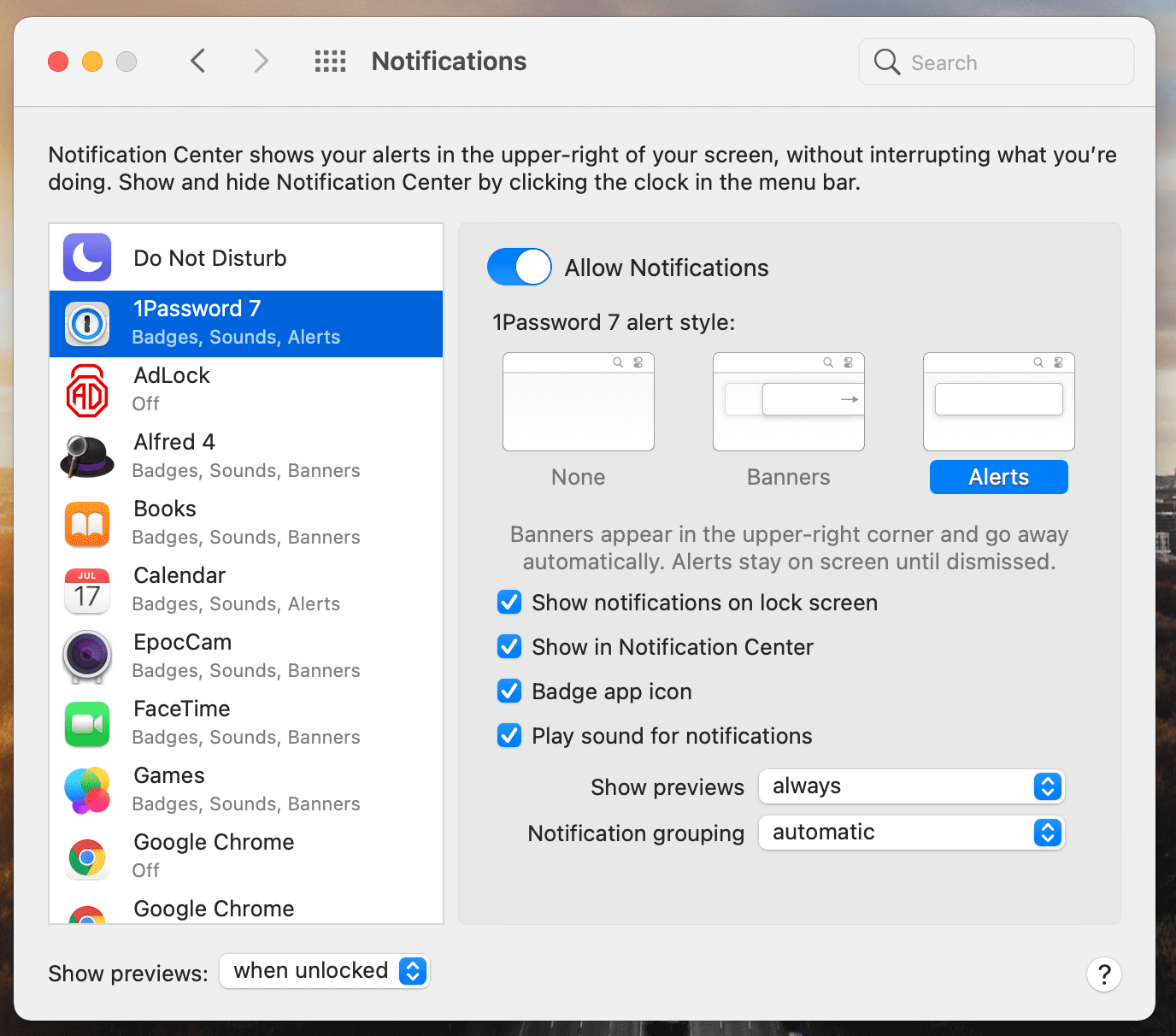Disable Play sound for notifications

pos(509,736)
